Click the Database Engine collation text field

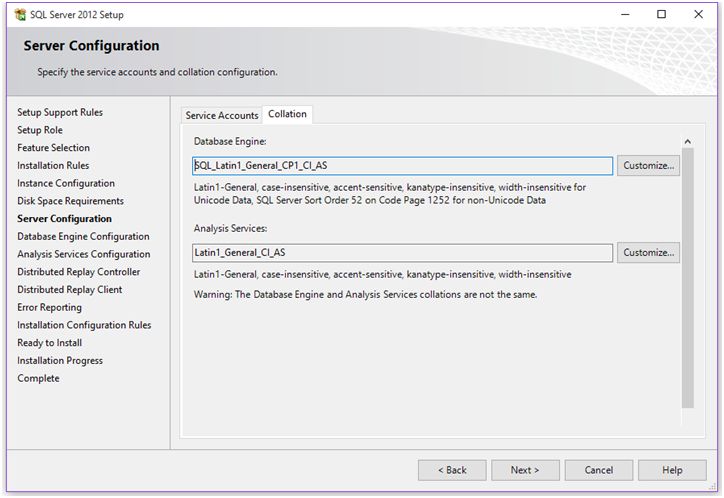[402, 166]
